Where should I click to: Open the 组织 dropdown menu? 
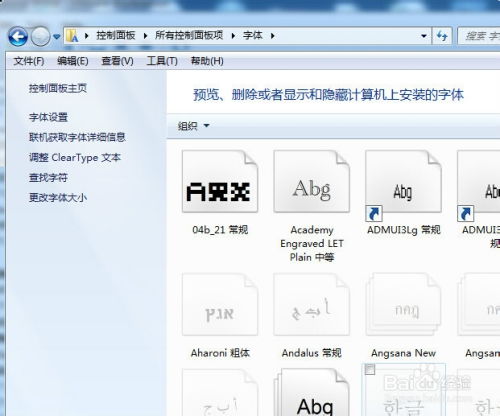coord(193,126)
